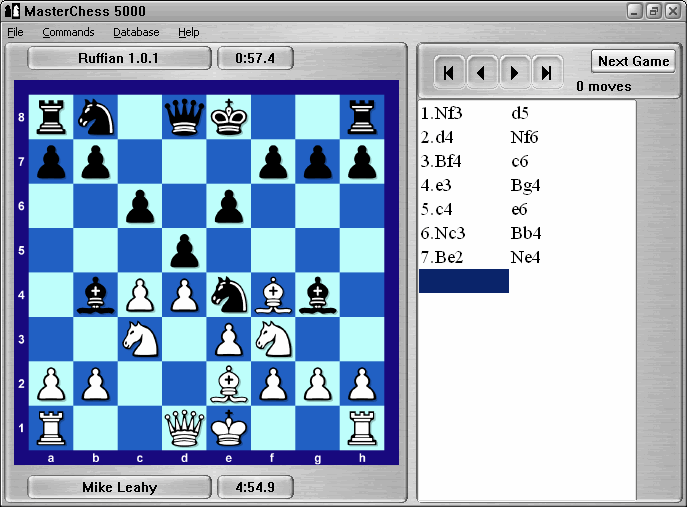Screen dimensions: 687x507
Task: Select the white knight on c3
Action: [x=140, y=339]
